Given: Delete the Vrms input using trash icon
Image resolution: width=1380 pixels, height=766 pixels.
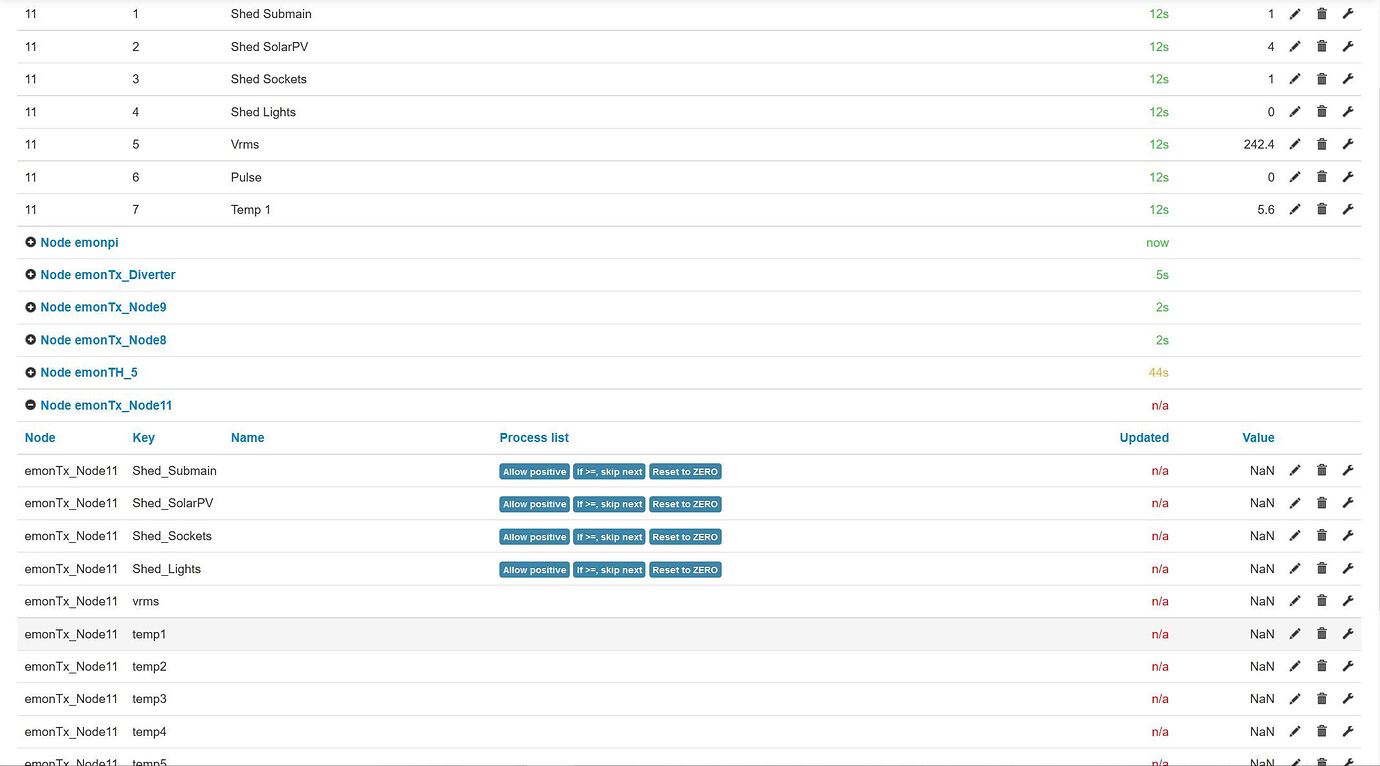Looking at the screenshot, I should [1321, 143].
